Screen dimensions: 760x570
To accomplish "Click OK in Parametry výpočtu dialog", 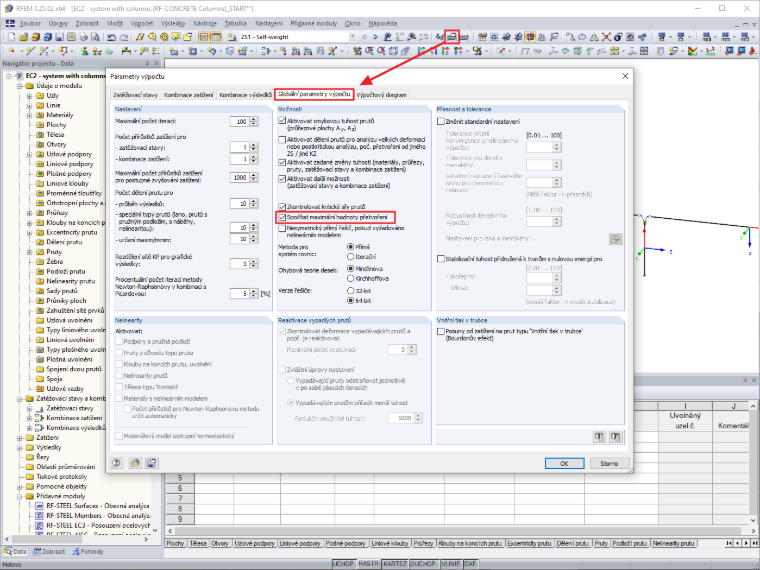I will [x=564, y=463].
